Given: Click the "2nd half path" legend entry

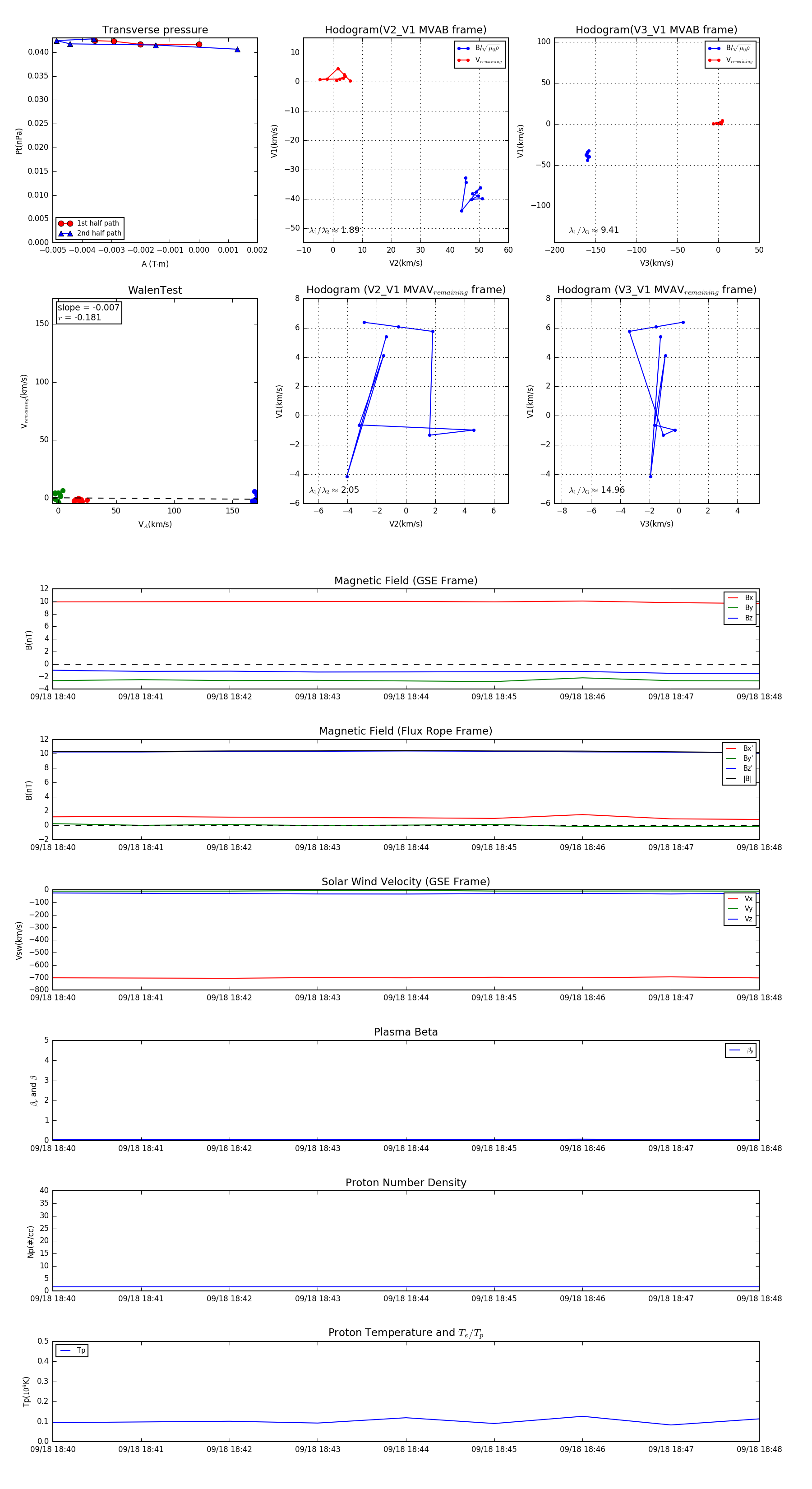Looking at the screenshot, I should (x=90, y=234).
